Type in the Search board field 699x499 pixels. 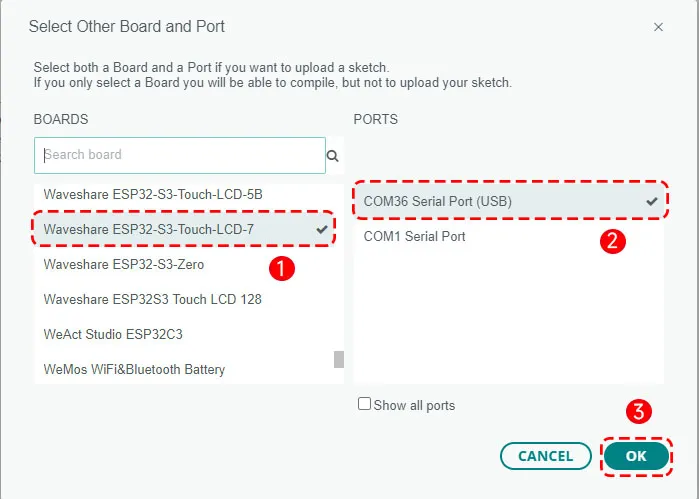(x=180, y=155)
